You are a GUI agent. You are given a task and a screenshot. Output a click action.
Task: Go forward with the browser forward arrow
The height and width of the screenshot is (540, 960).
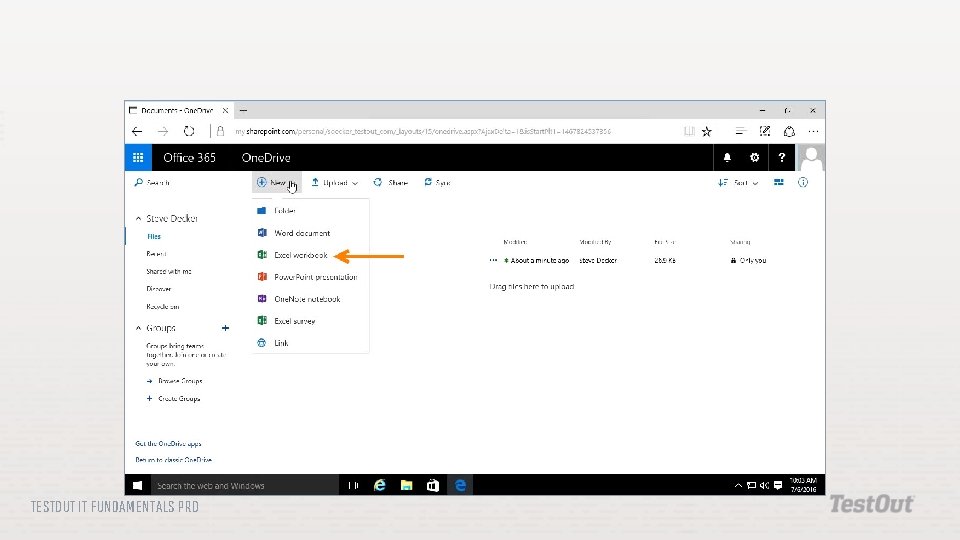163,131
